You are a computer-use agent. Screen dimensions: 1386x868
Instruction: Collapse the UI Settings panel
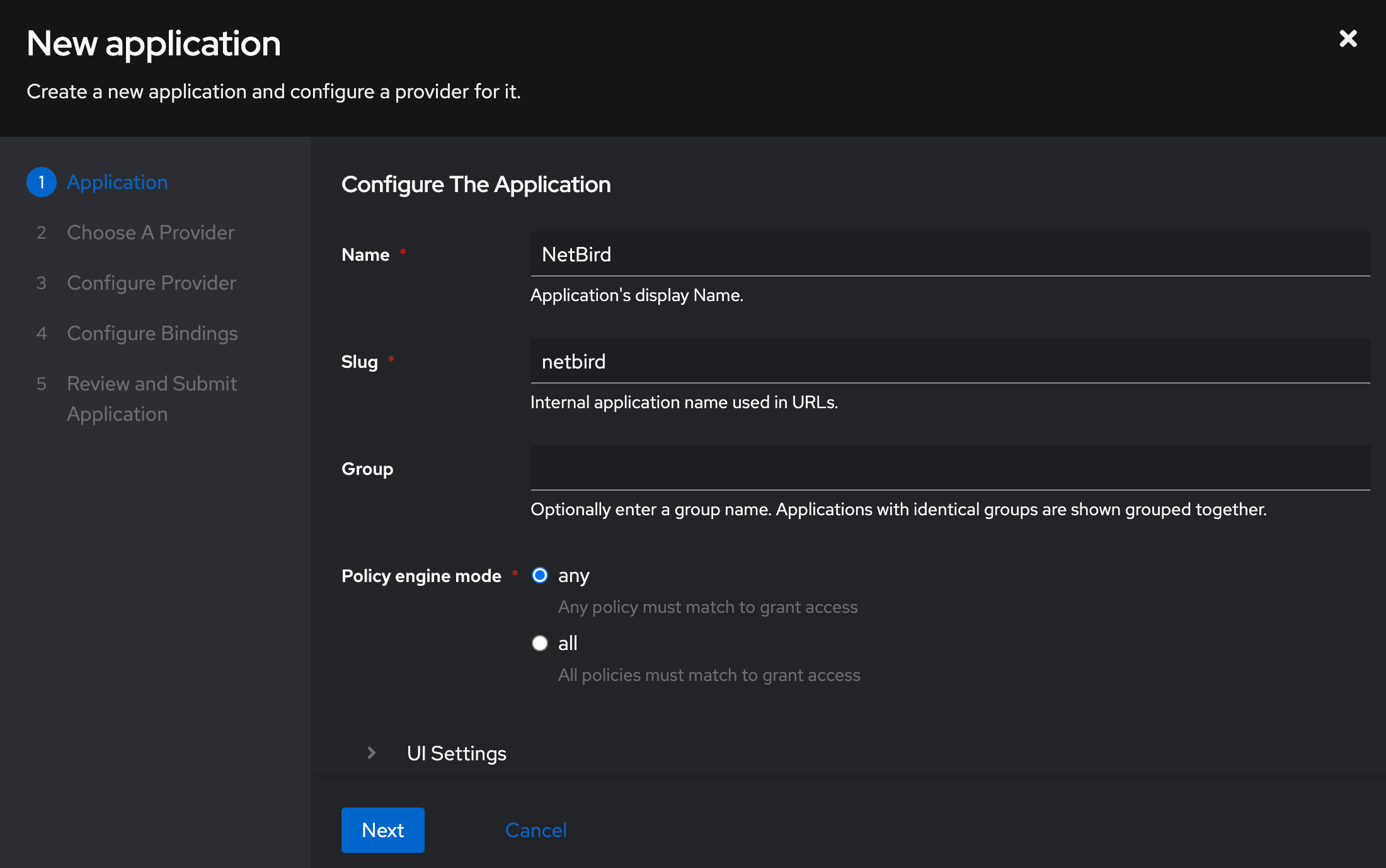[x=457, y=753]
